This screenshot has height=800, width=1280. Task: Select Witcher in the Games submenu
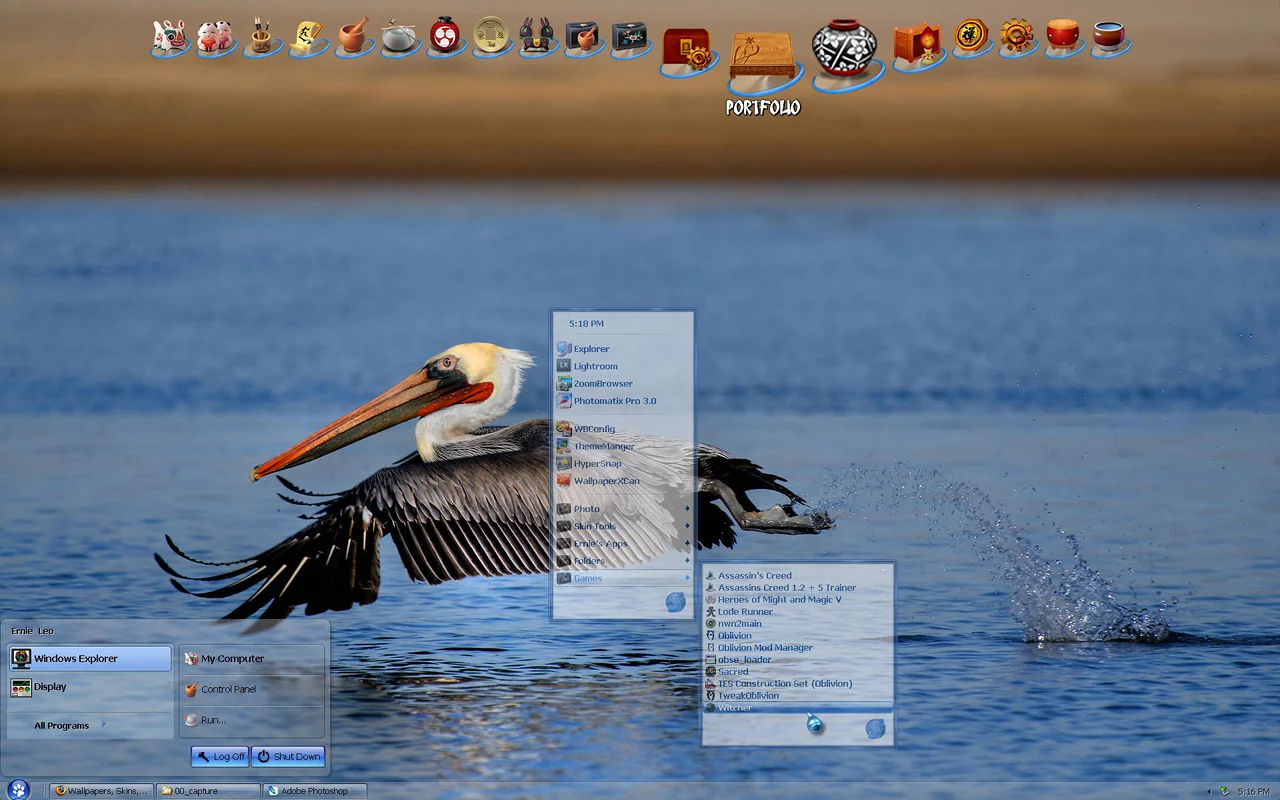735,708
